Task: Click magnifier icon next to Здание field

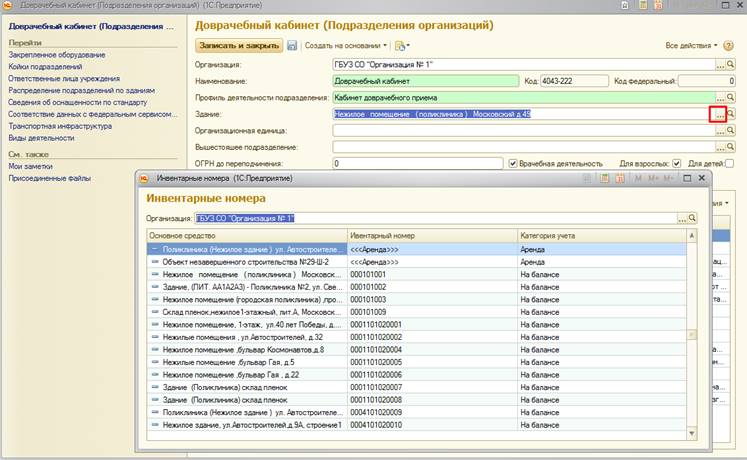Action: coord(731,114)
